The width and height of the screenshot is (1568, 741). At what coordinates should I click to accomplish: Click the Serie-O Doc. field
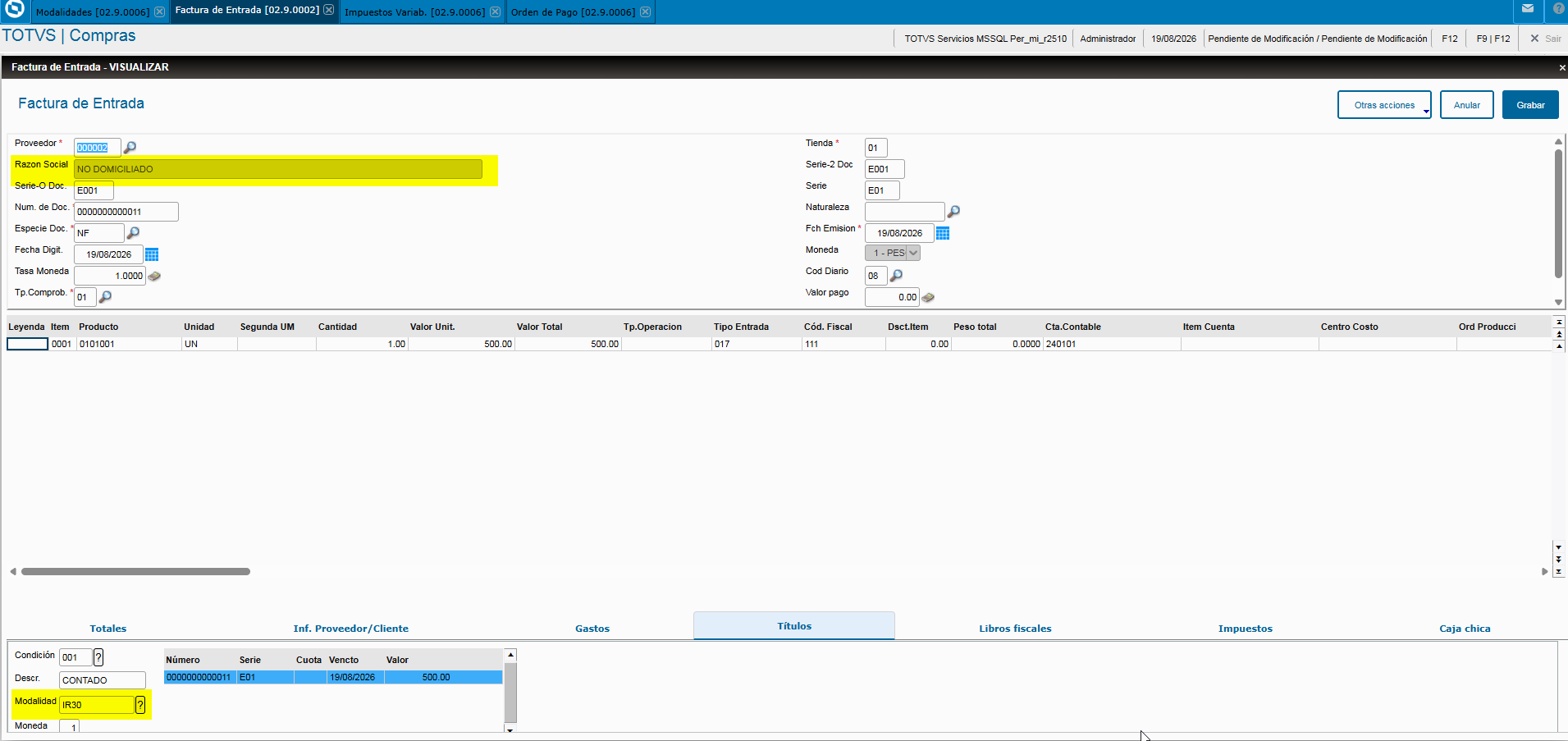click(94, 190)
